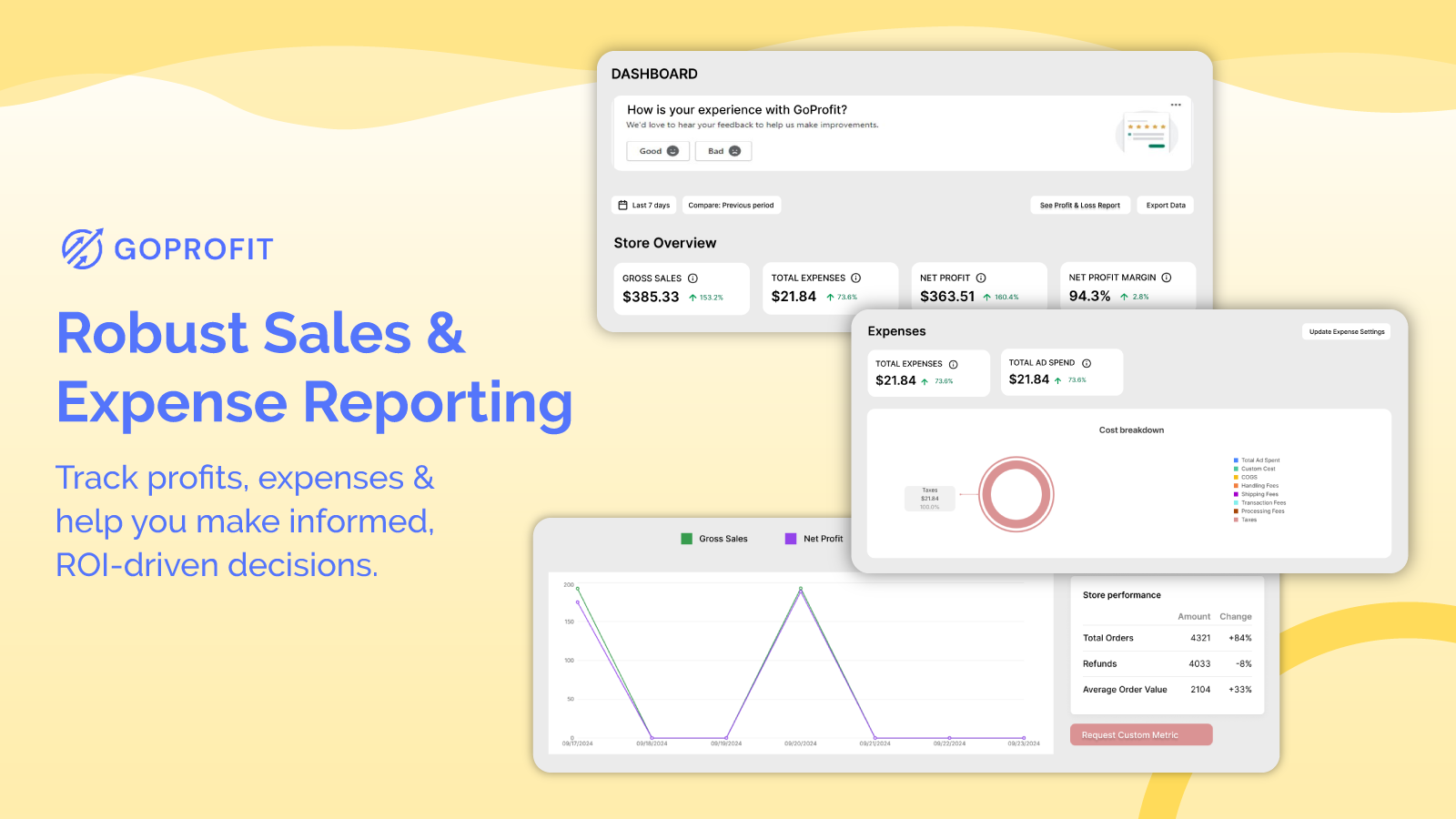
Task: Click the Store Overview heading
Action: pyautogui.click(x=665, y=243)
